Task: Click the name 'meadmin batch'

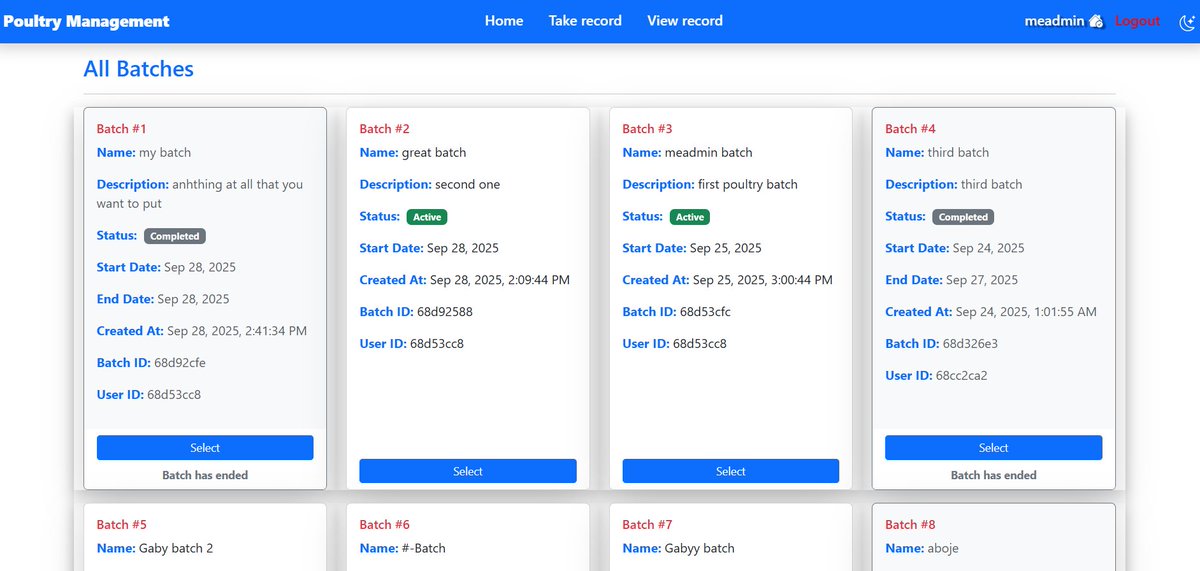Action: point(709,153)
